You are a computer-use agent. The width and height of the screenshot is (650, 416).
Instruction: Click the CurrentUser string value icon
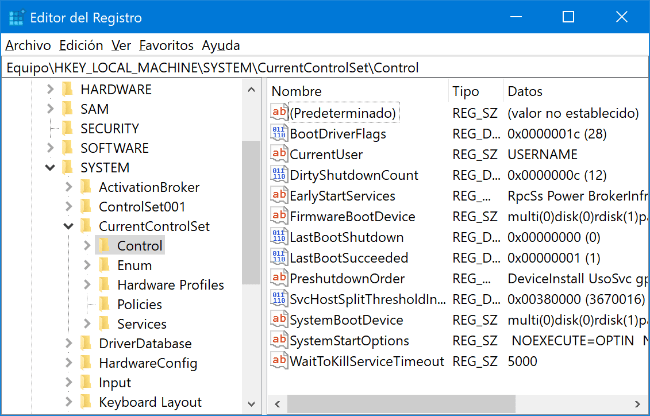tap(279, 154)
